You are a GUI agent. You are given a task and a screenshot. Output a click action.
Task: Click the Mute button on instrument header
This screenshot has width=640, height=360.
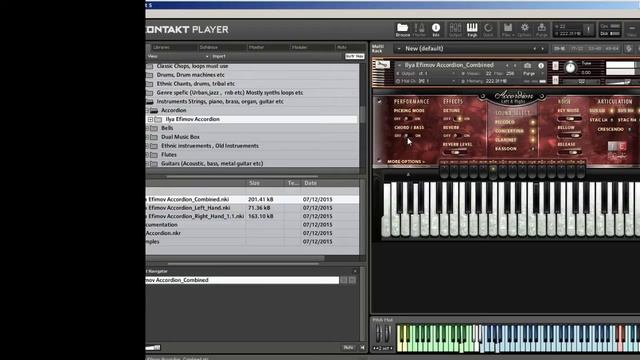(x=556, y=80)
